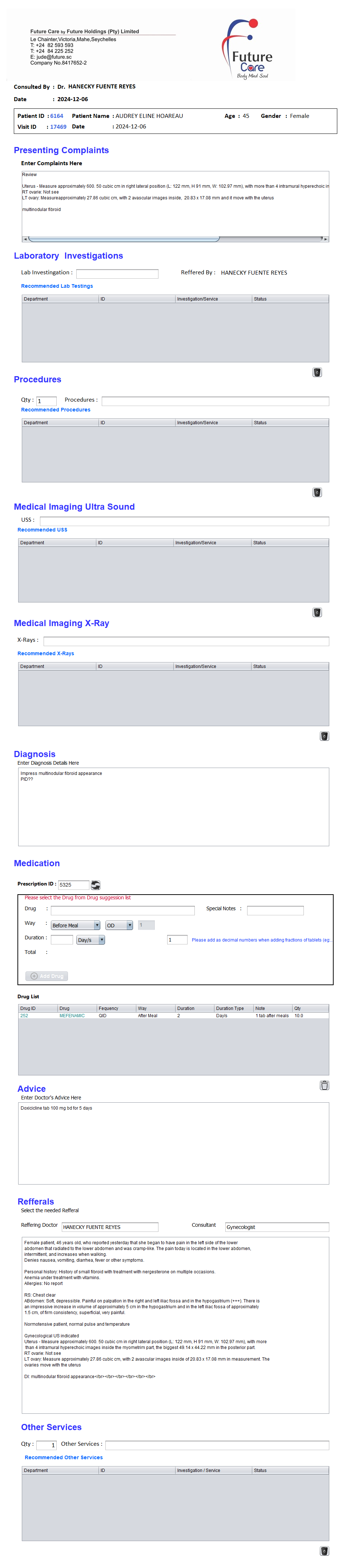This screenshot has width=338, height=1568.
Task: Click Recommended Lab Testings link
Action: click(x=57, y=286)
